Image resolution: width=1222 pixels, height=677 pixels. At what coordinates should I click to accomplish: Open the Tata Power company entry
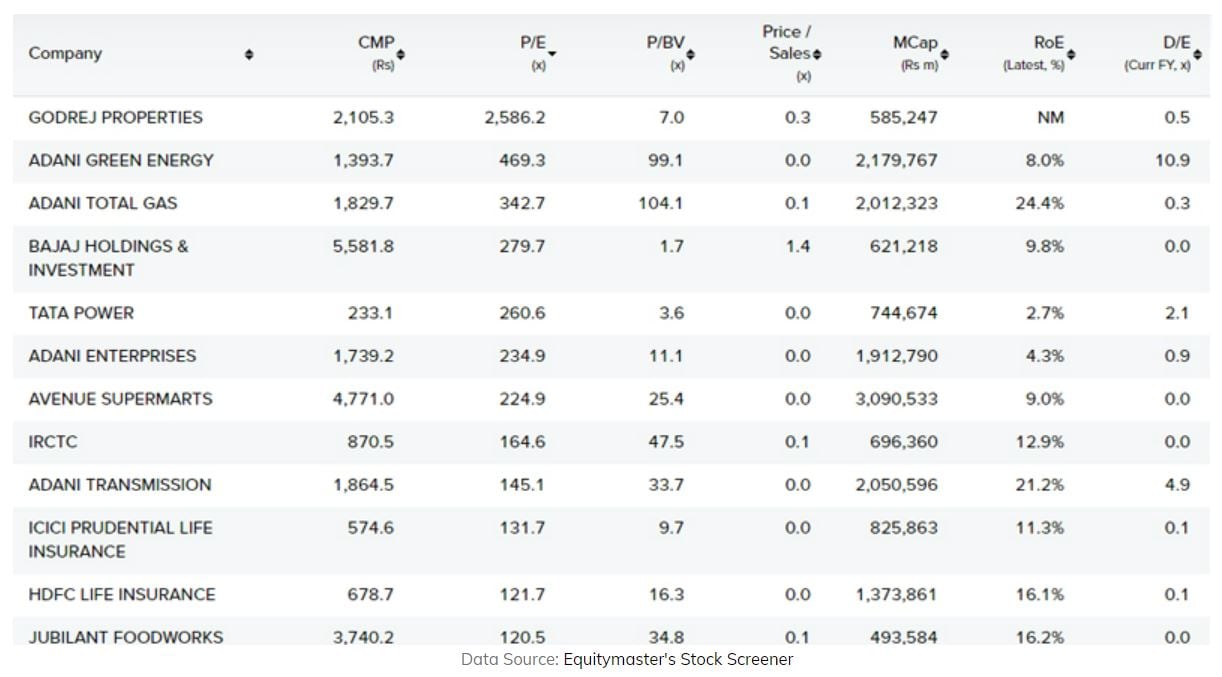pyautogui.click(x=81, y=313)
